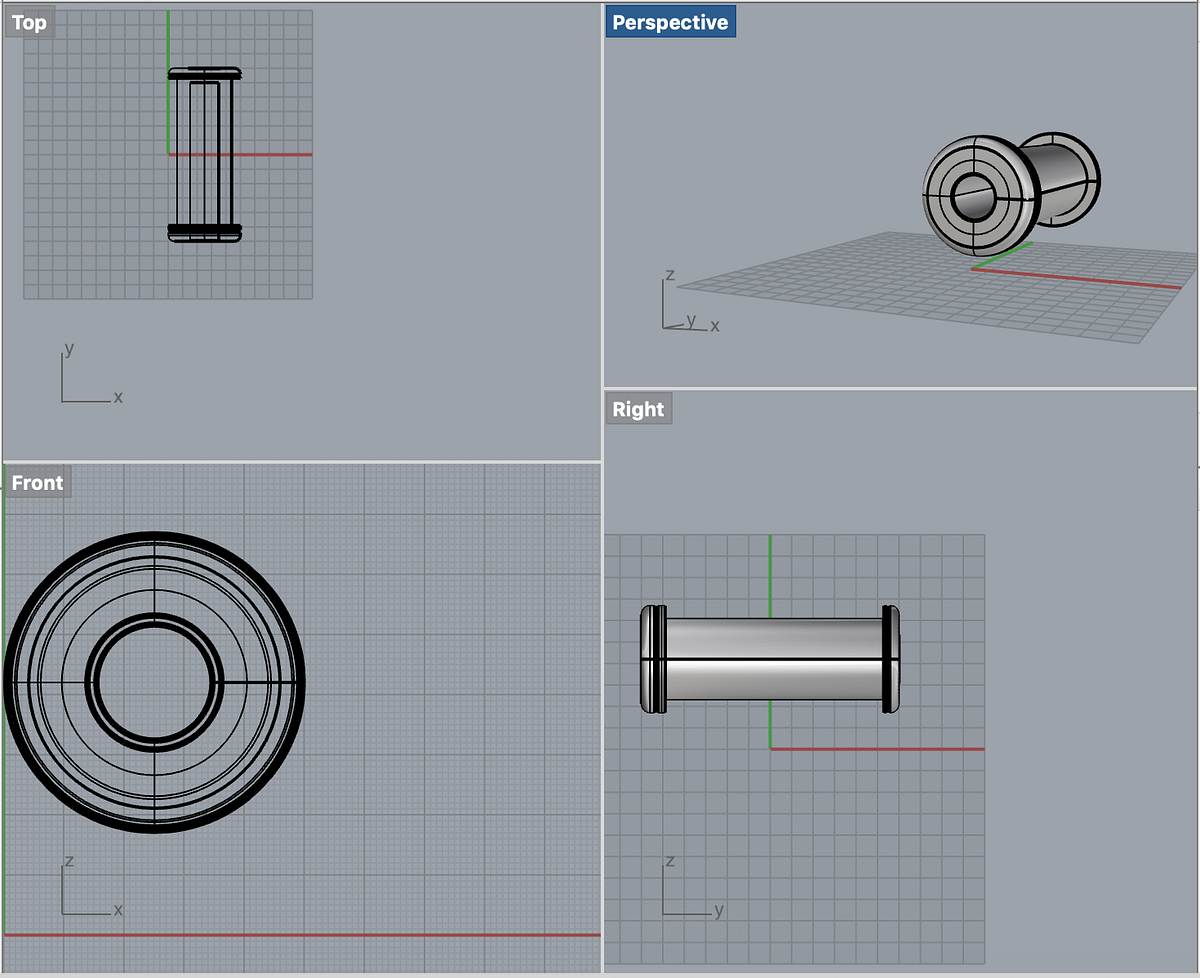The image size is (1200, 978).
Task: Click the spool wireframe in Top viewport
Action: coord(205,155)
